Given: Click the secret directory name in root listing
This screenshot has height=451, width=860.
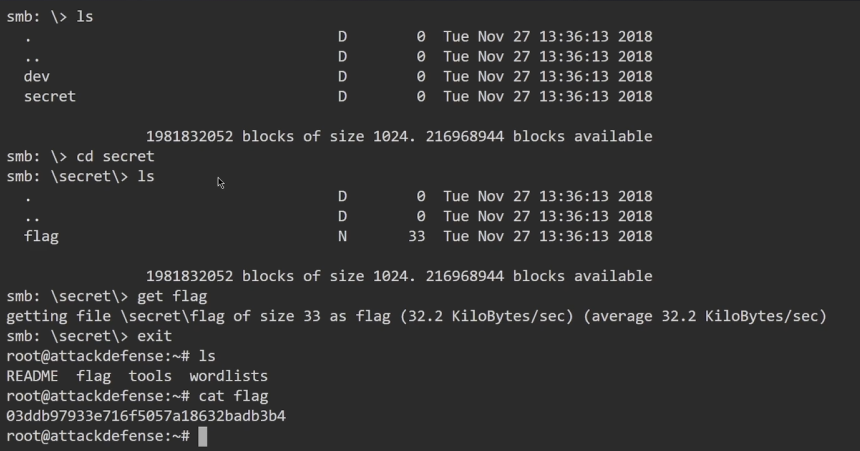Looking at the screenshot, I should (49, 96).
